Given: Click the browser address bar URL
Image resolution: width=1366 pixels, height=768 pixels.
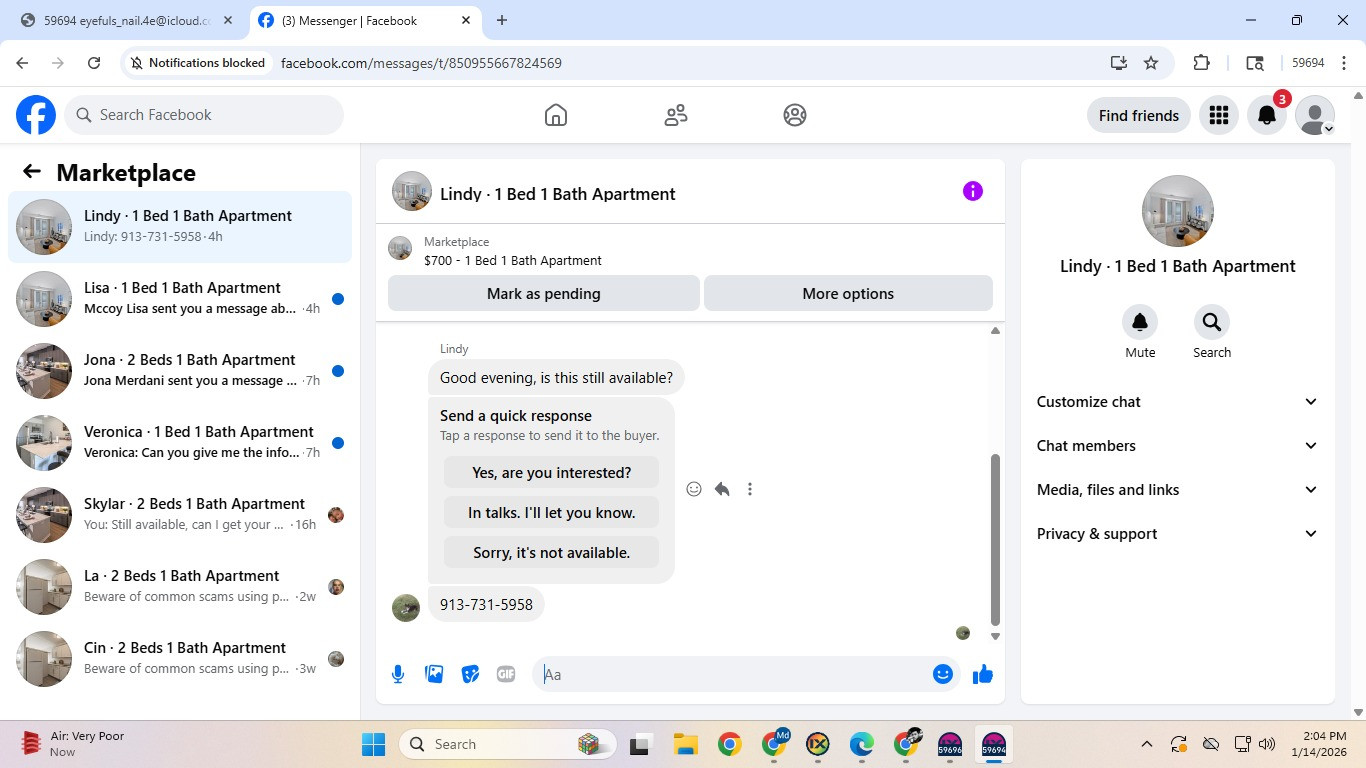Looking at the screenshot, I should (x=421, y=62).
